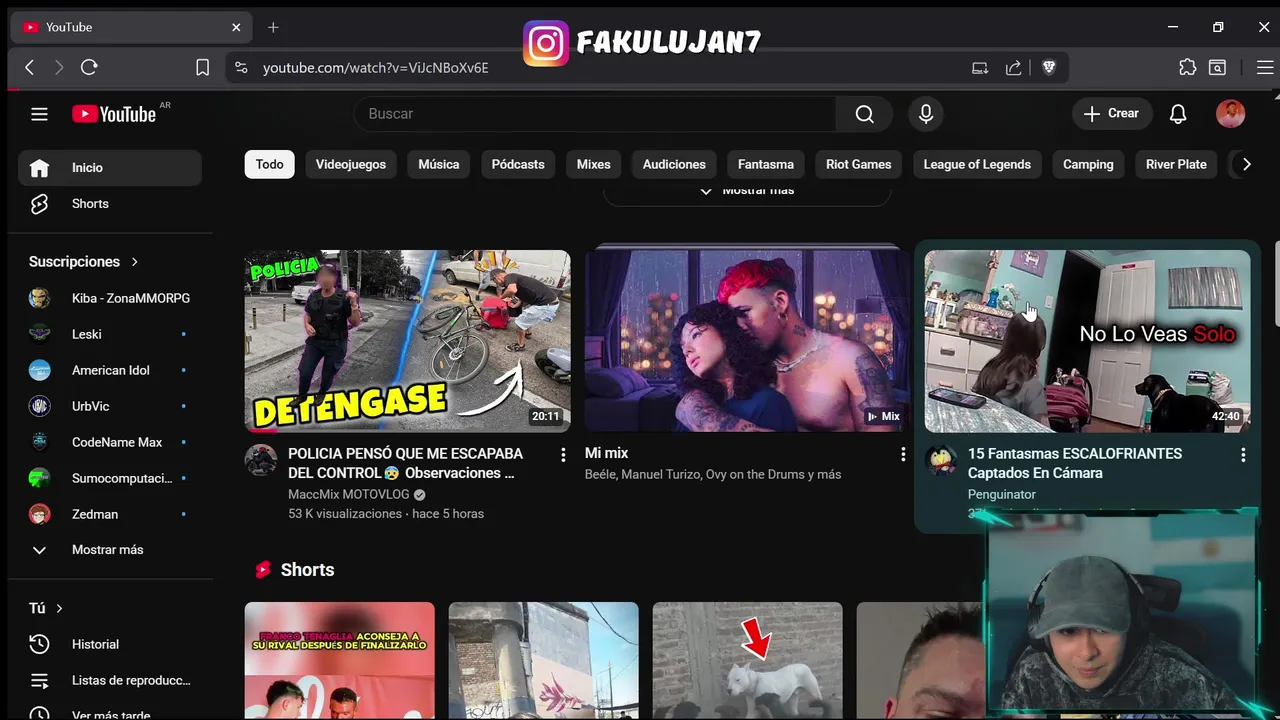
Task: Select the Todo filter chip
Action: (x=269, y=164)
